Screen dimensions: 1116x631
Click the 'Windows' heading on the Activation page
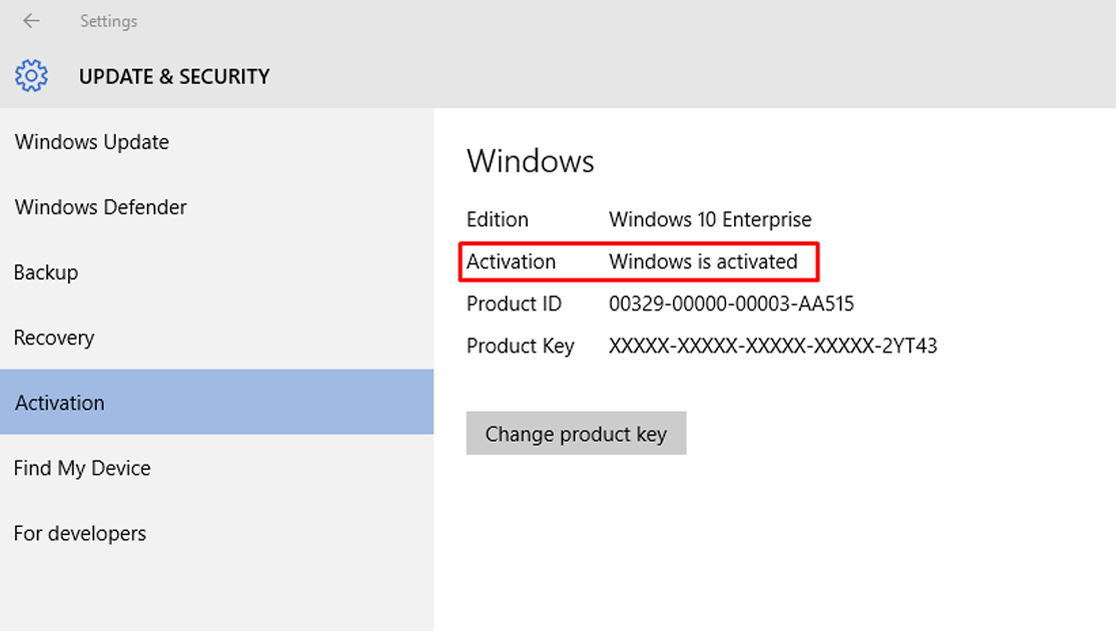(530, 161)
